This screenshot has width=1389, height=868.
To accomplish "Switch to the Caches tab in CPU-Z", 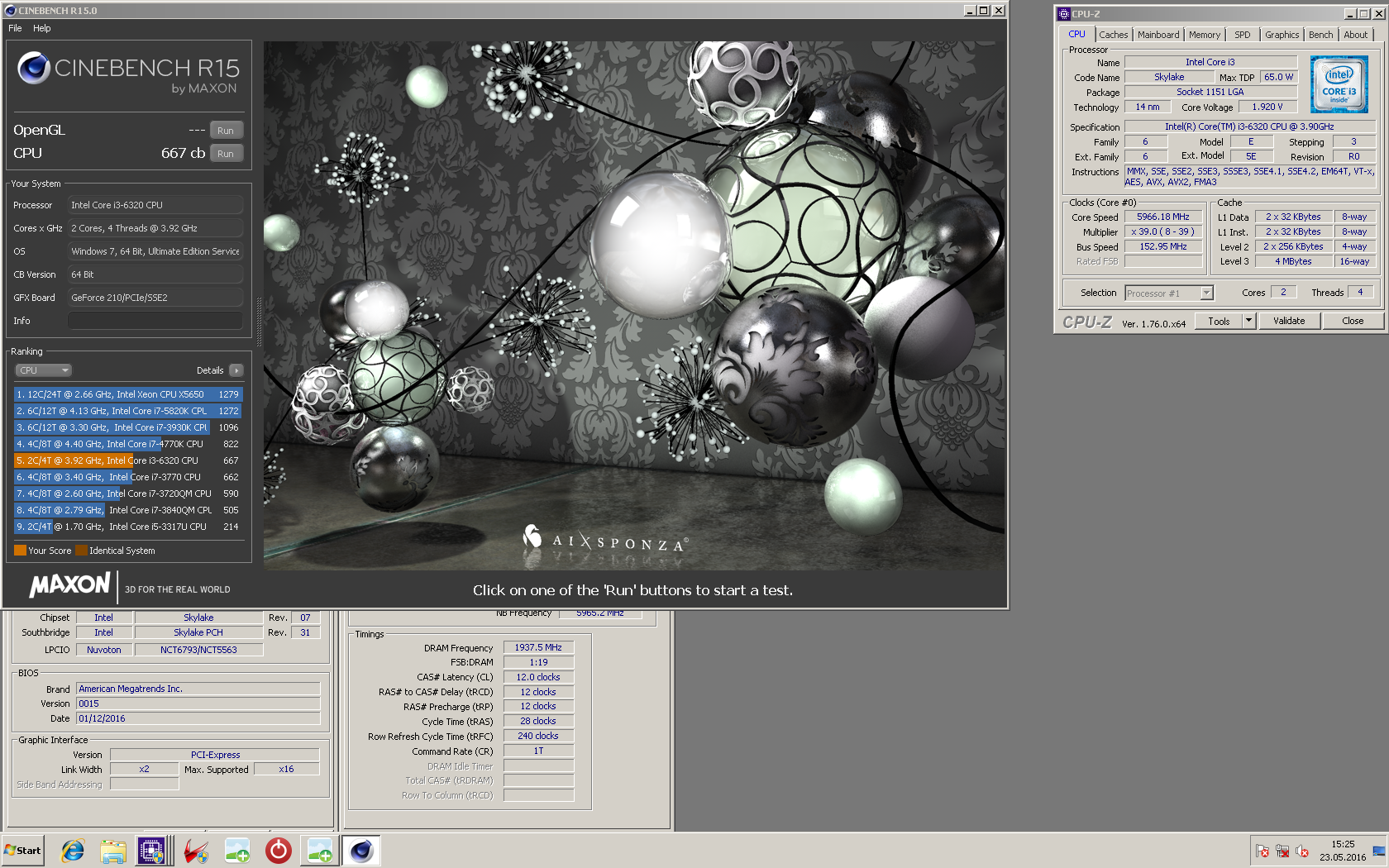I will click(1113, 35).
